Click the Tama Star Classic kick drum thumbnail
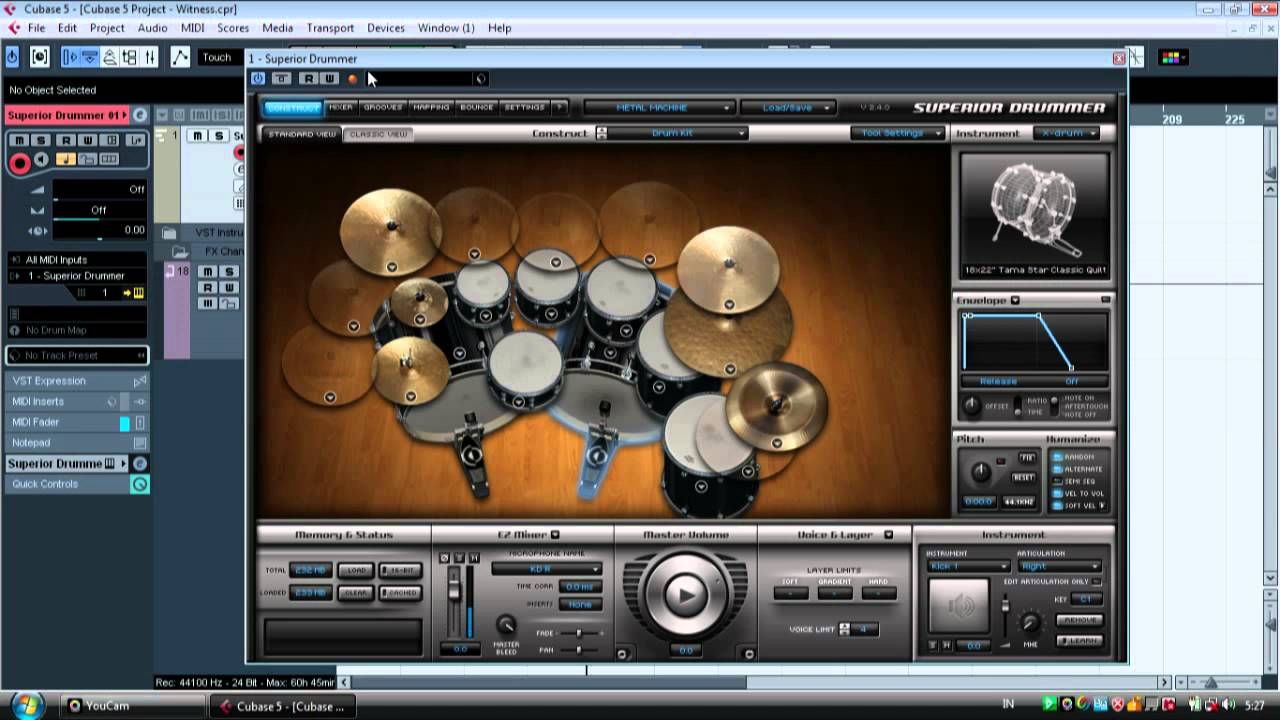1280x720 pixels. [x=1034, y=215]
